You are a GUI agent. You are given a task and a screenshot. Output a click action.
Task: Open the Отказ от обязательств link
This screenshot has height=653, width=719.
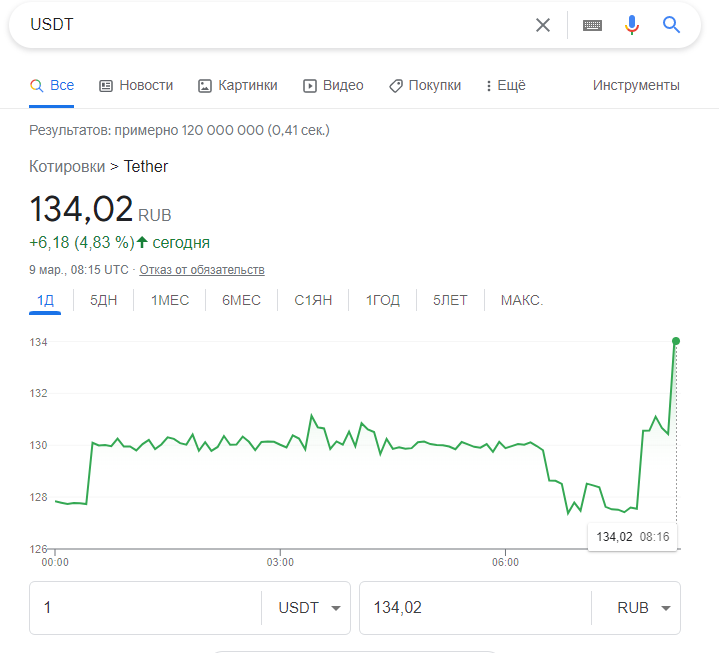pyautogui.click(x=202, y=270)
